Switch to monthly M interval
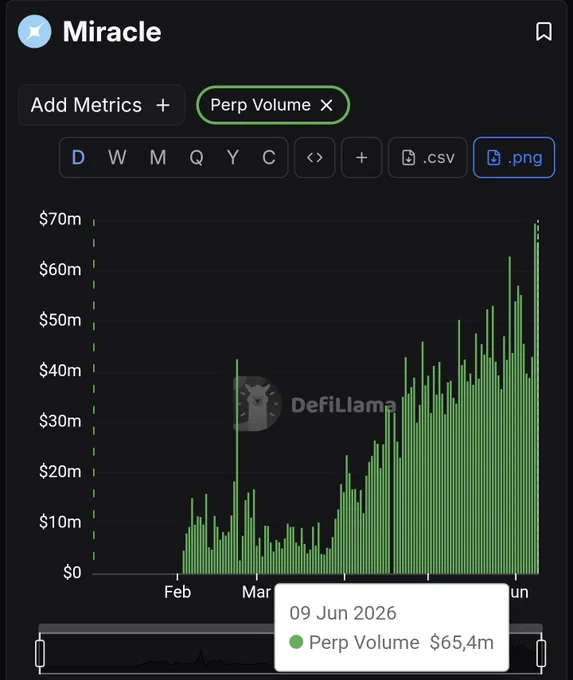This screenshot has width=573, height=680. click(x=158, y=157)
